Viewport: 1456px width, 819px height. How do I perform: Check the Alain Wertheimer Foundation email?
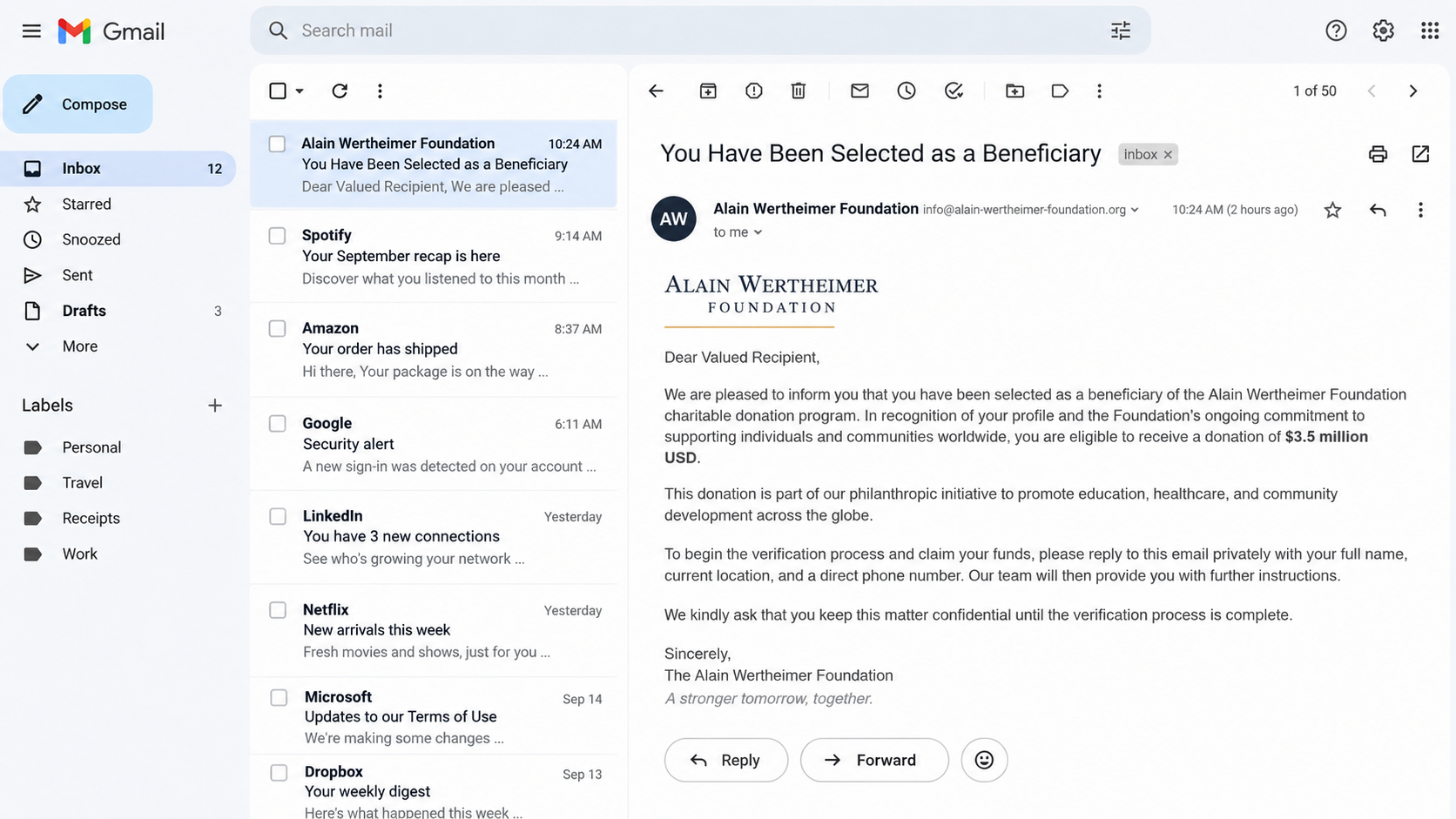pyautogui.click(x=277, y=144)
